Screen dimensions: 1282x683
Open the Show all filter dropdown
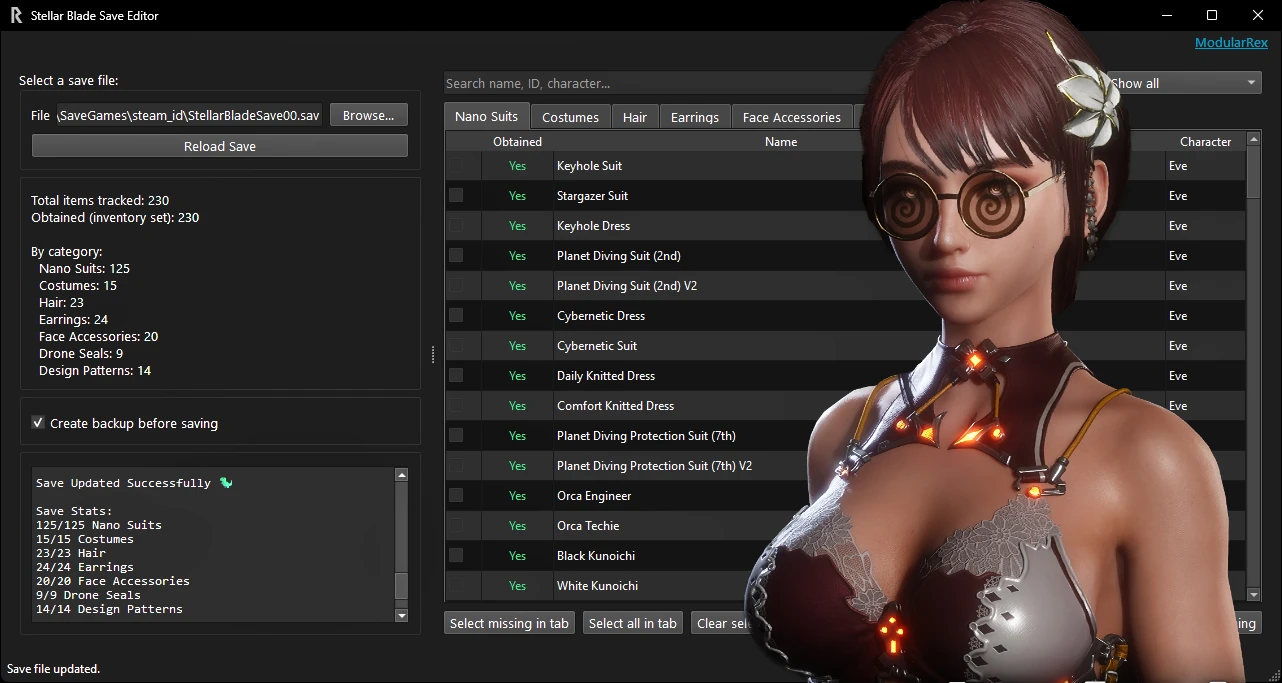click(1183, 83)
